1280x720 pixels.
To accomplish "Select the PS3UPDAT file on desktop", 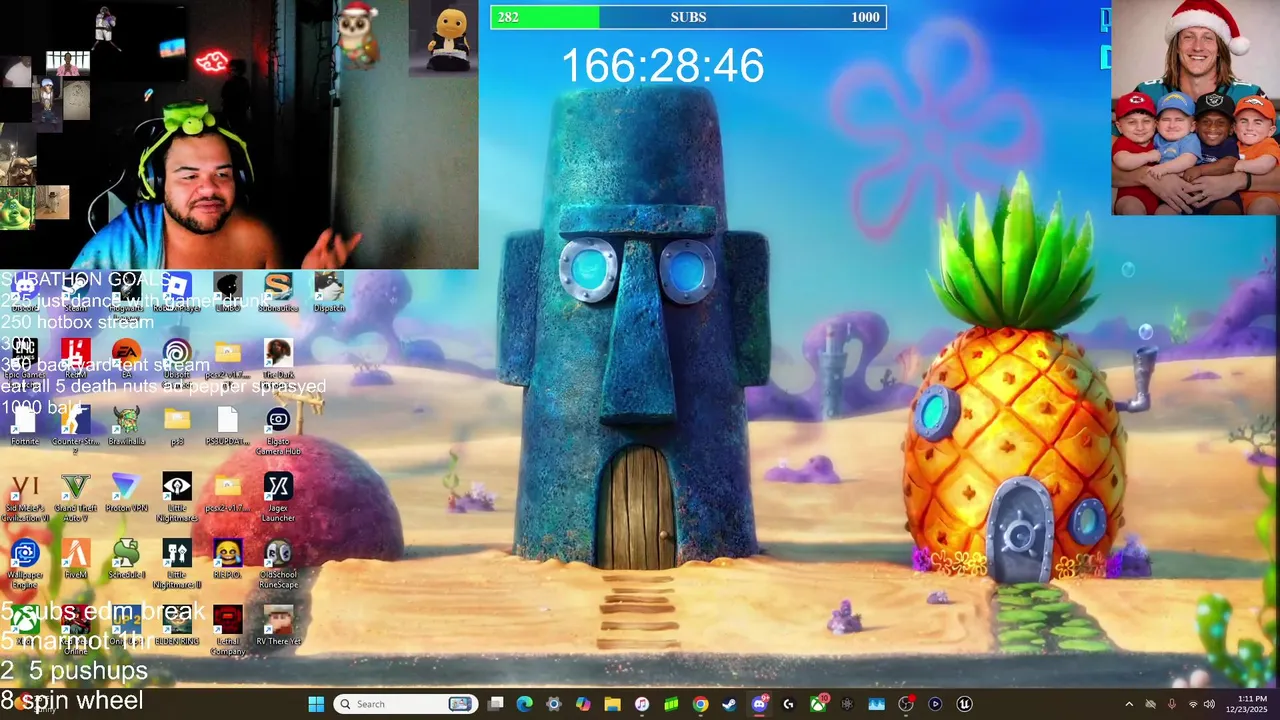I will (228, 425).
